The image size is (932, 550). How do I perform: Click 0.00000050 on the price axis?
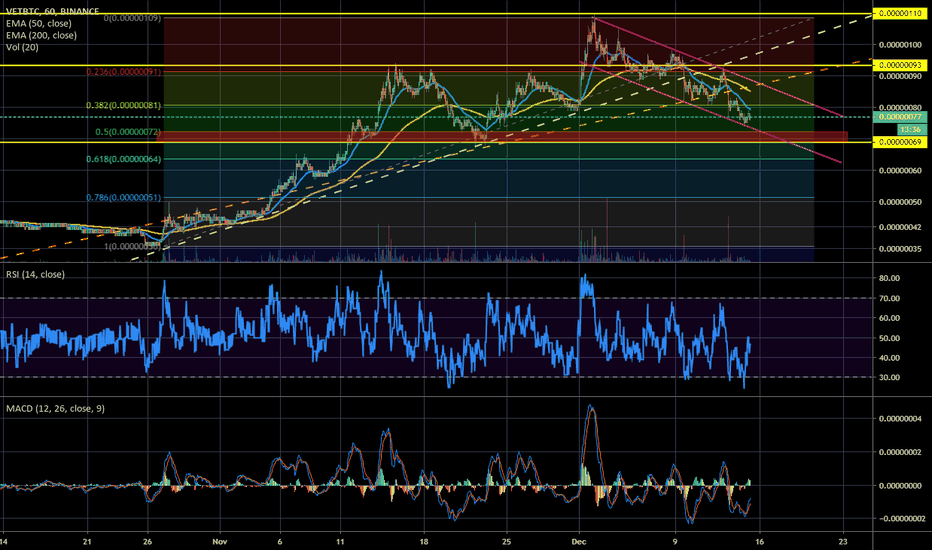coord(900,202)
